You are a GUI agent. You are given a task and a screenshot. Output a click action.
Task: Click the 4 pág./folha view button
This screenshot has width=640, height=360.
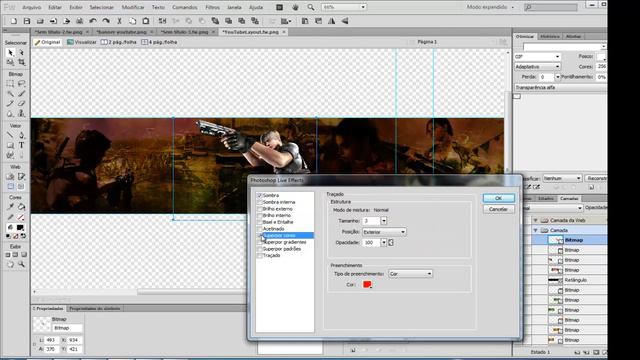pos(159,42)
